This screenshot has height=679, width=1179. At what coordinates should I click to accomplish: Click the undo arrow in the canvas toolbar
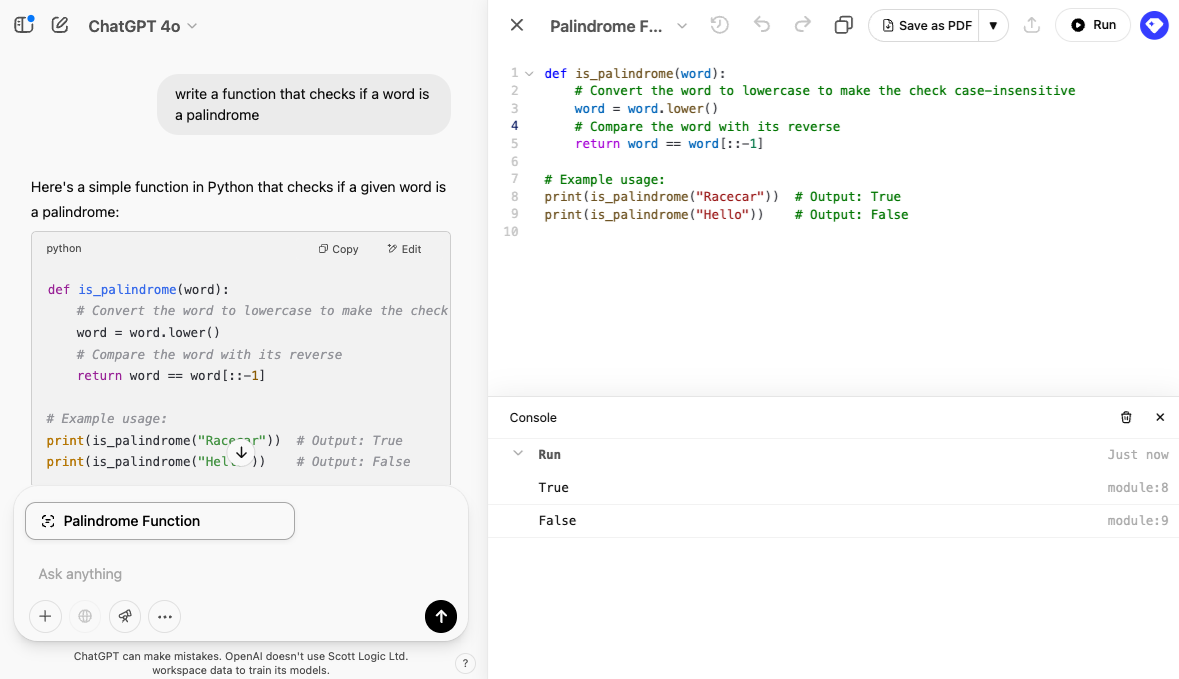tap(762, 25)
